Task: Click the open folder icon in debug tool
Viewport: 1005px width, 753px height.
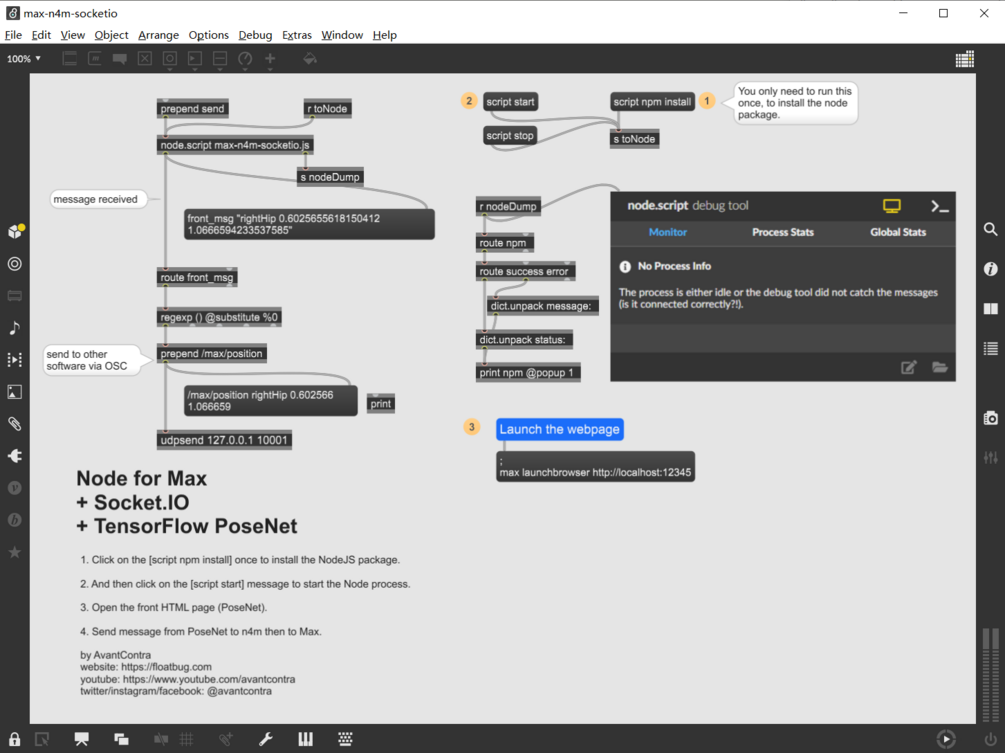Action: coord(940,367)
